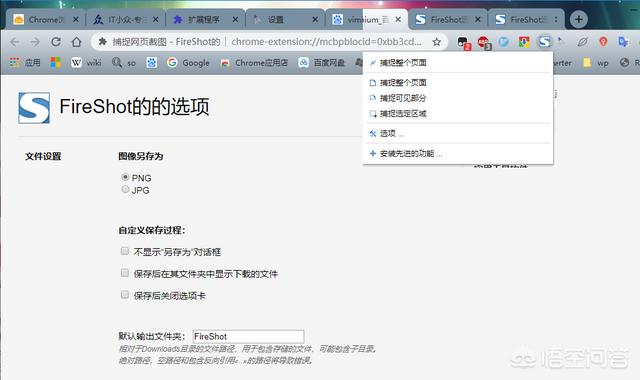Open a new browser tab with plus button
The height and width of the screenshot is (380, 640).
pos(578,19)
